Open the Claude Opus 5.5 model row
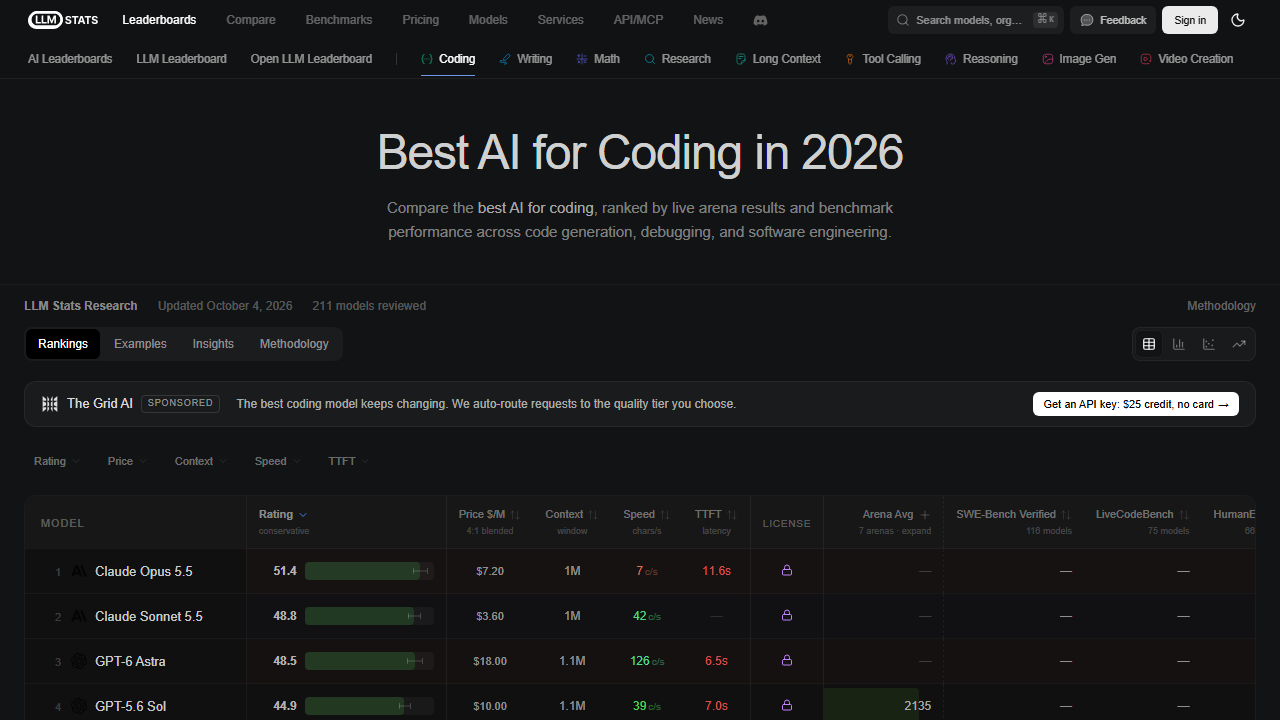The height and width of the screenshot is (720, 1280). (x=640, y=571)
